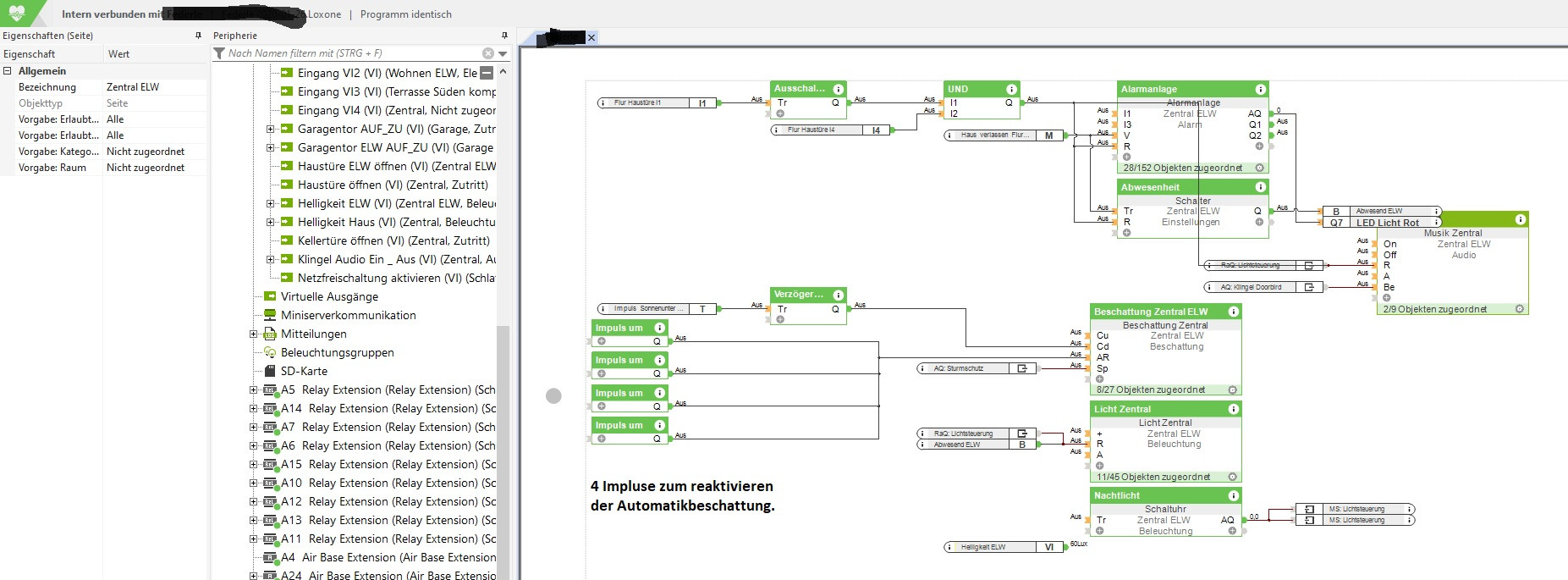Close the open page tab
Image resolution: width=1568 pixels, height=580 pixels.
click(591, 37)
